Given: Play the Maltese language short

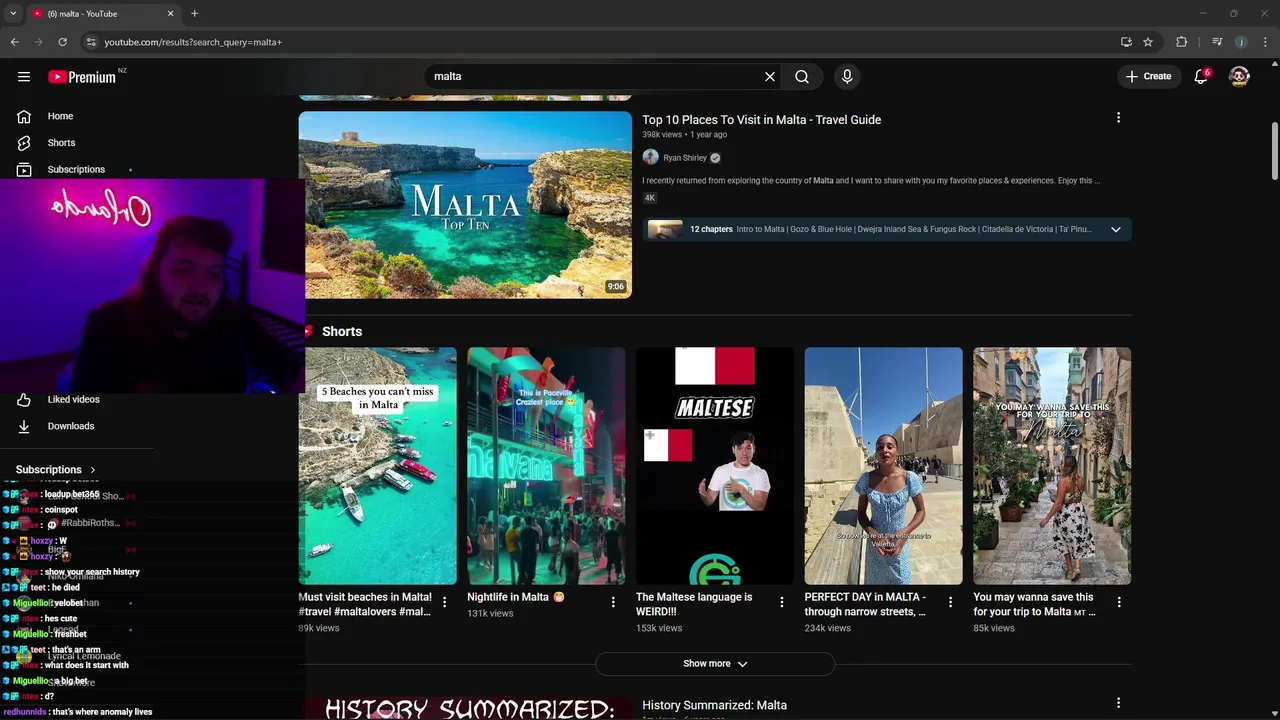Looking at the screenshot, I should (715, 466).
